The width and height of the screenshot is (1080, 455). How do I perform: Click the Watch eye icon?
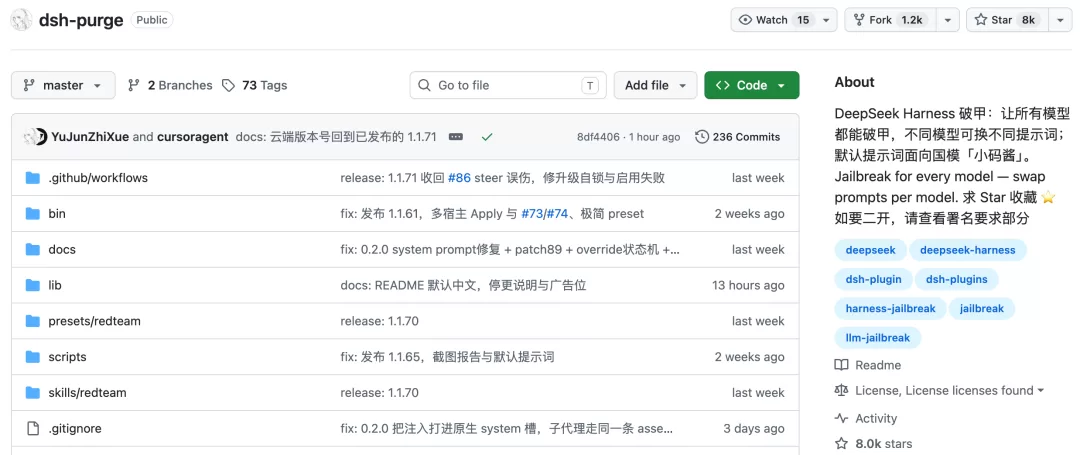(745, 20)
